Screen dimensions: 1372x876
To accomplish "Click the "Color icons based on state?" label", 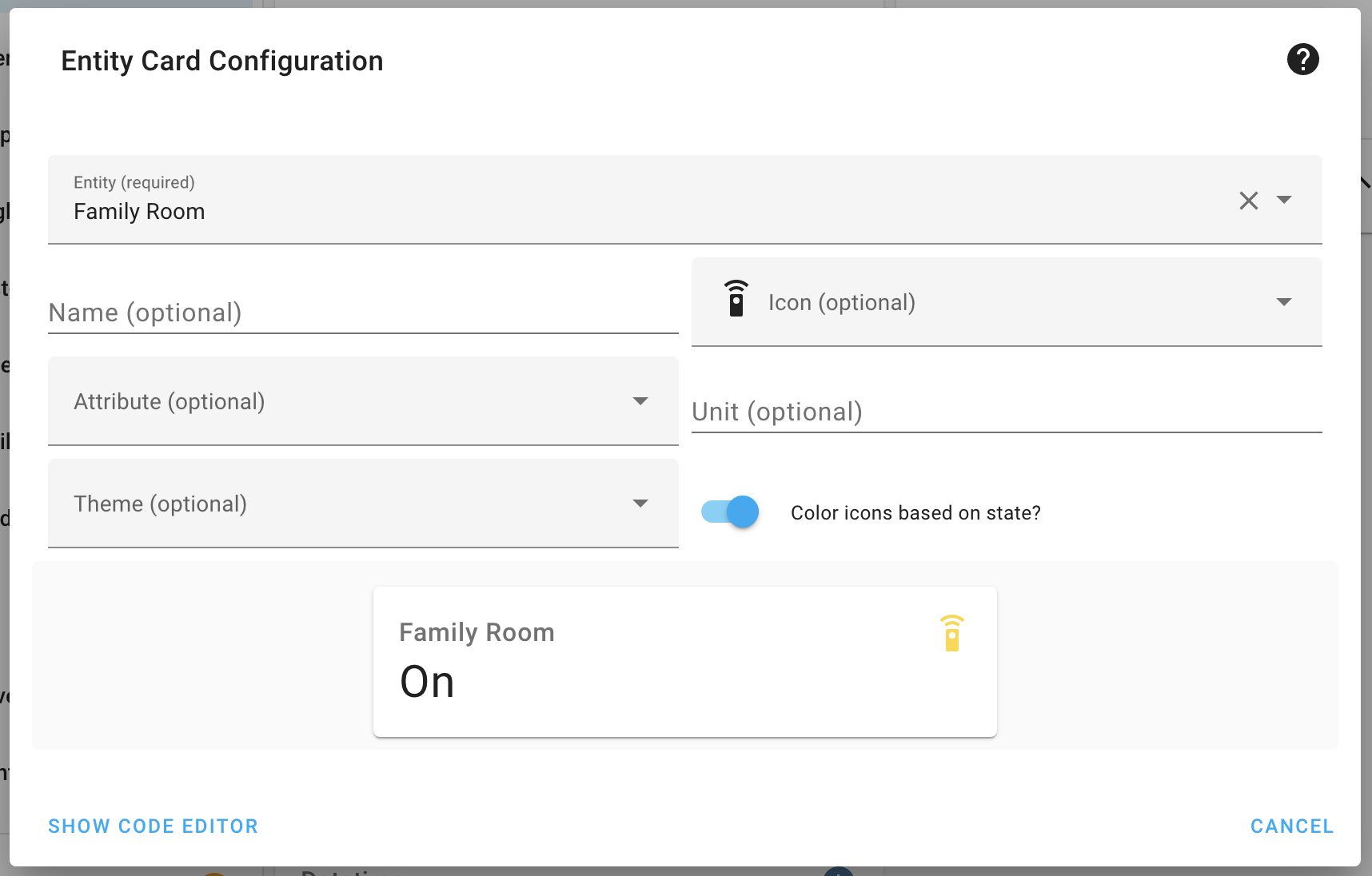I will click(x=915, y=513).
